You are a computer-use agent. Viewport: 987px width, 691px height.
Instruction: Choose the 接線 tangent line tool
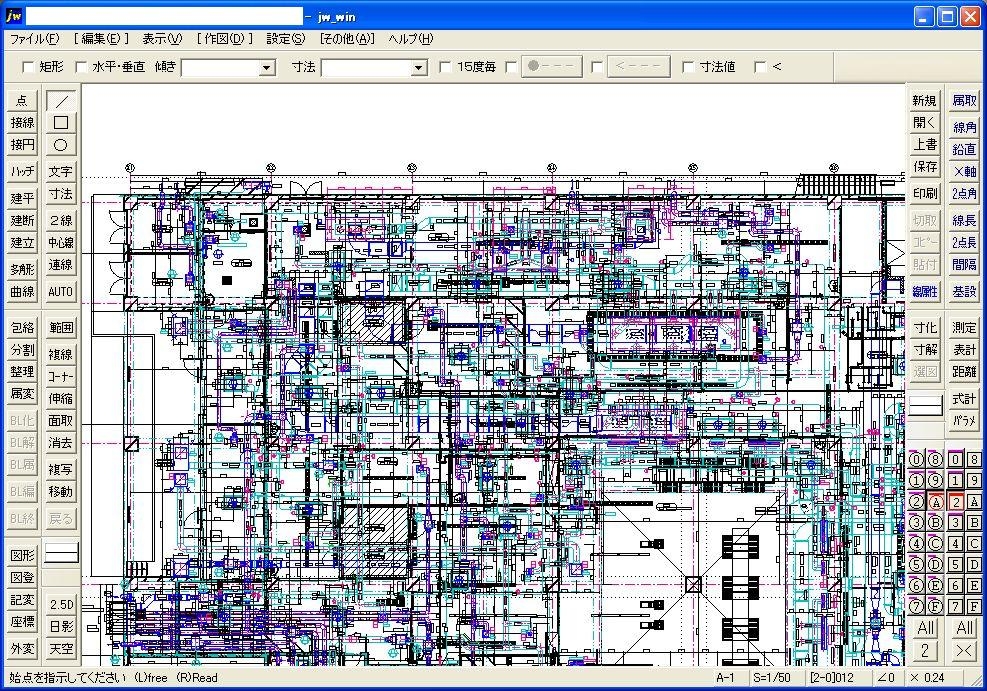tap(22, 123)
